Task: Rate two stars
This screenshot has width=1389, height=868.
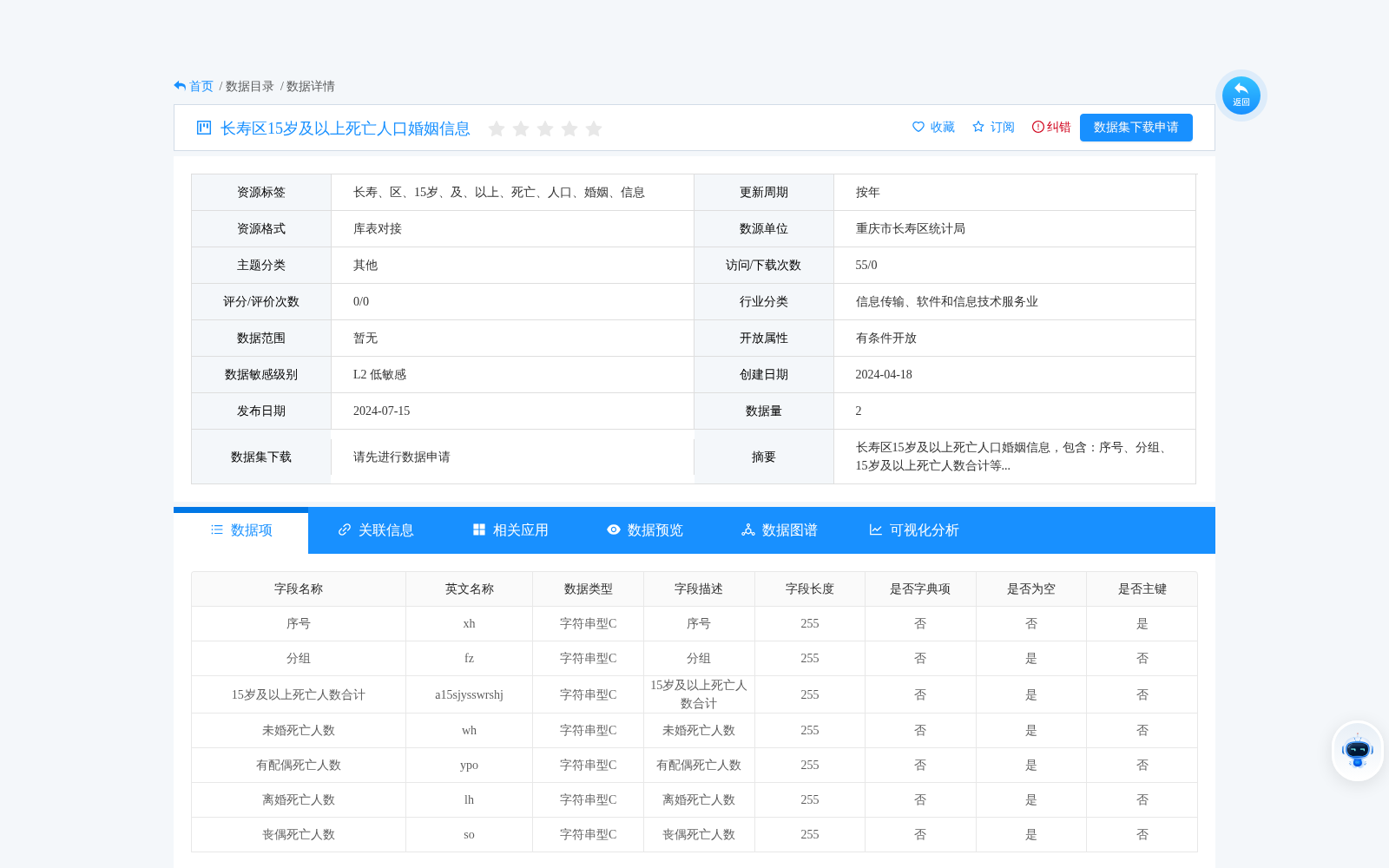Action: (x=521, y=128)
